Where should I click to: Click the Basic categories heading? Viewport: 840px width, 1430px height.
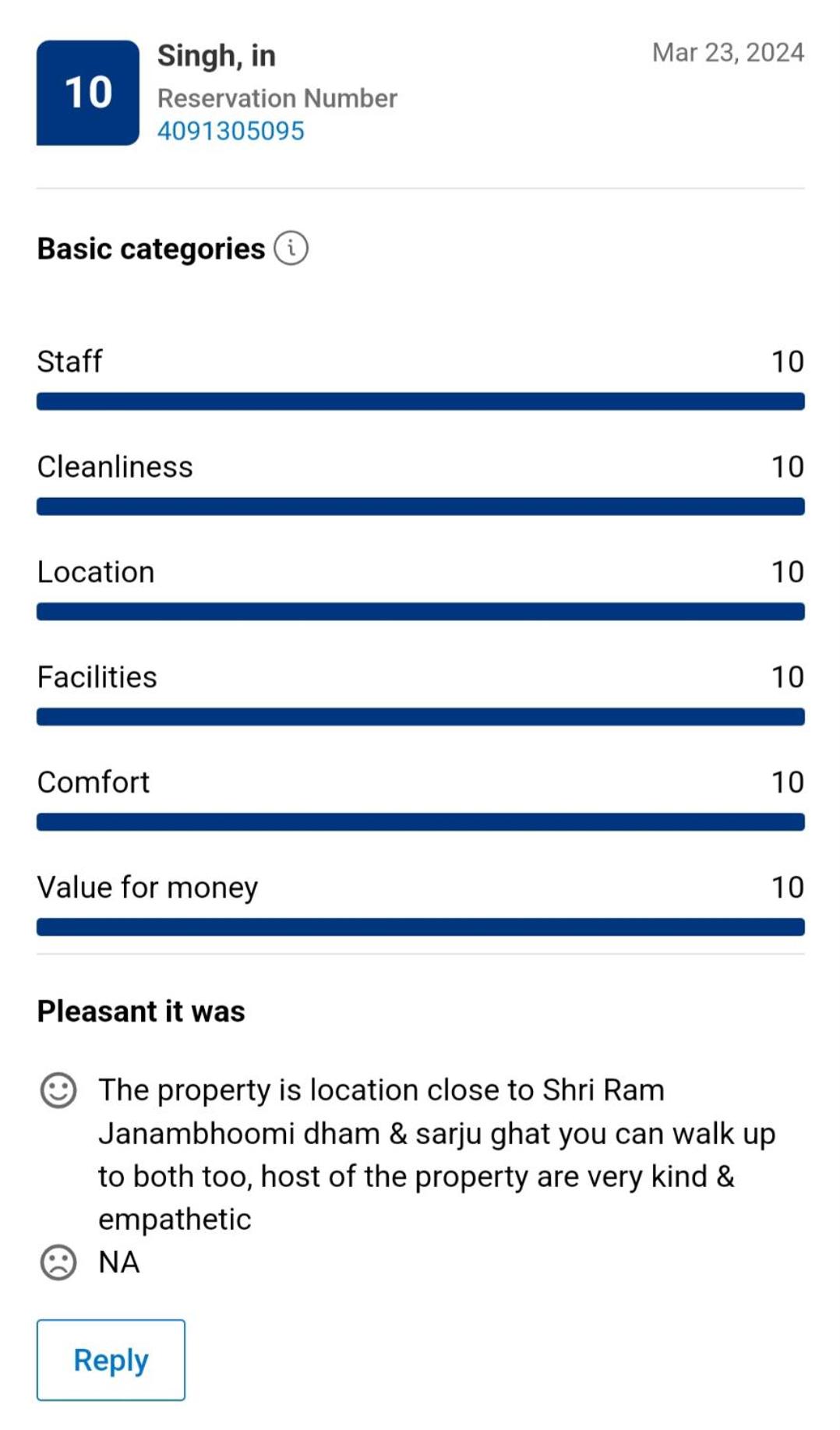tap(151, 249)
